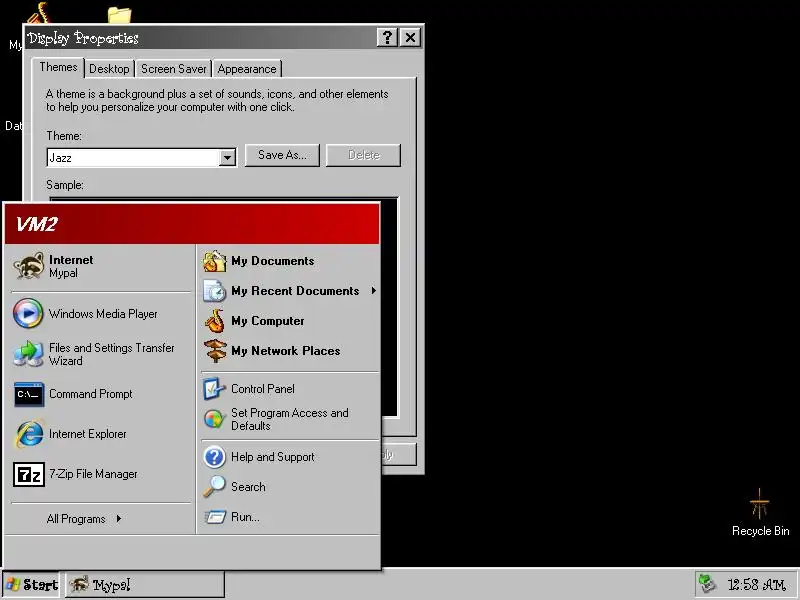Viewport: 800px width, 600px height.
Task: Open Run dialog icon
Action: (215, 517)
